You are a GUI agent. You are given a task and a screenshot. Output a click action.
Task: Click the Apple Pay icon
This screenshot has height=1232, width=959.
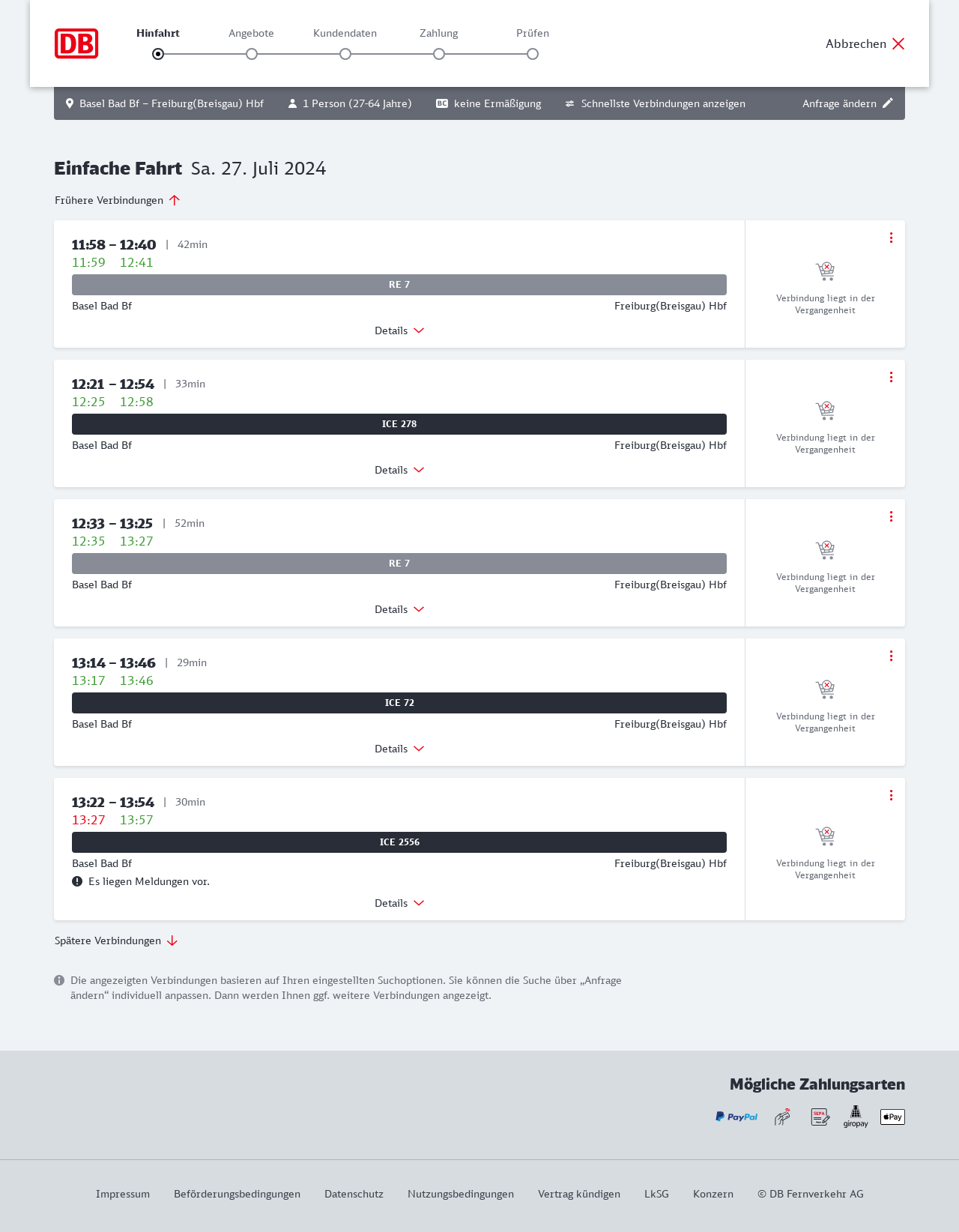[x=892, y=1117]
